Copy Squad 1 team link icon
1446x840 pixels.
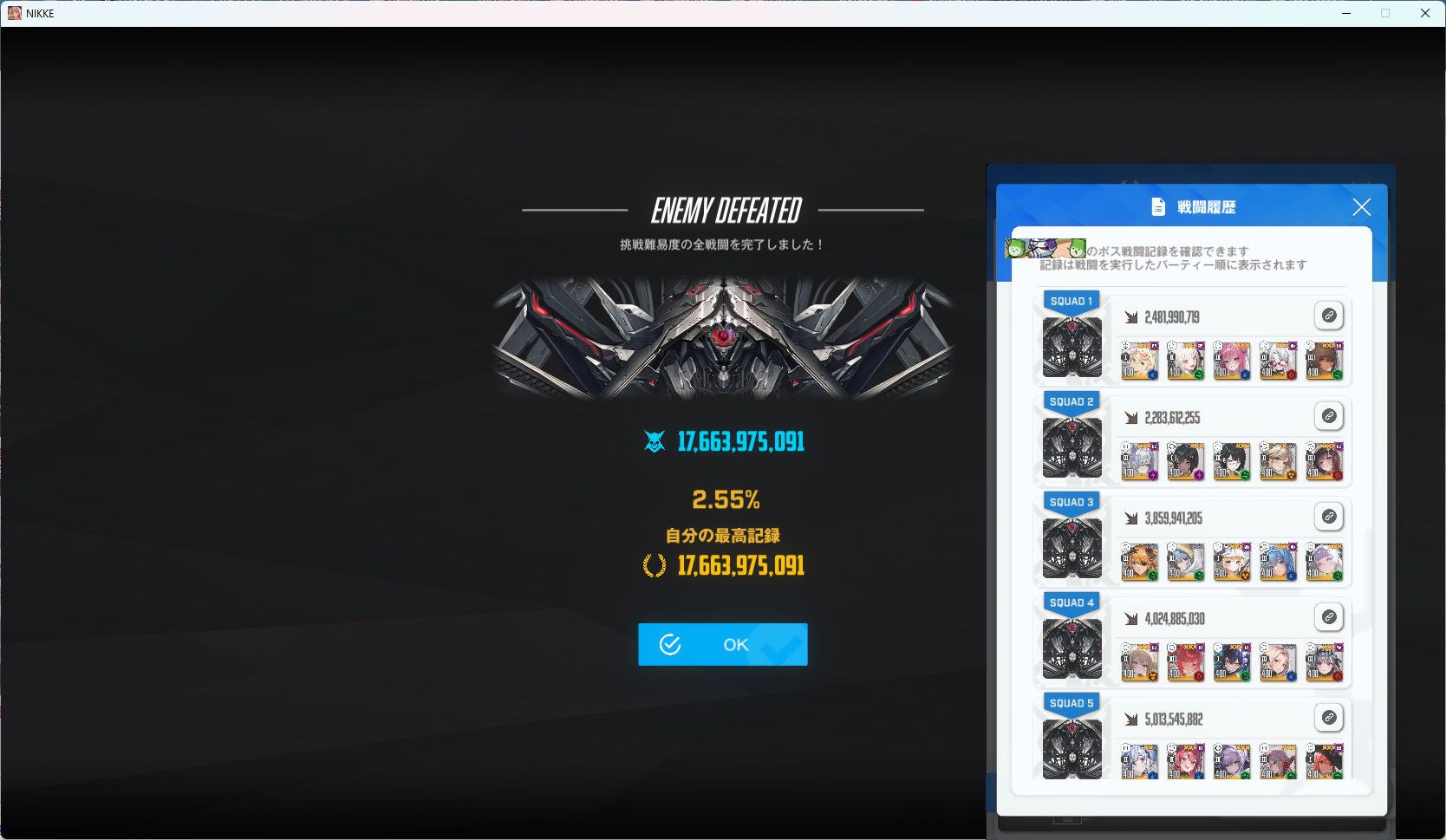[x=1328, y=316]
